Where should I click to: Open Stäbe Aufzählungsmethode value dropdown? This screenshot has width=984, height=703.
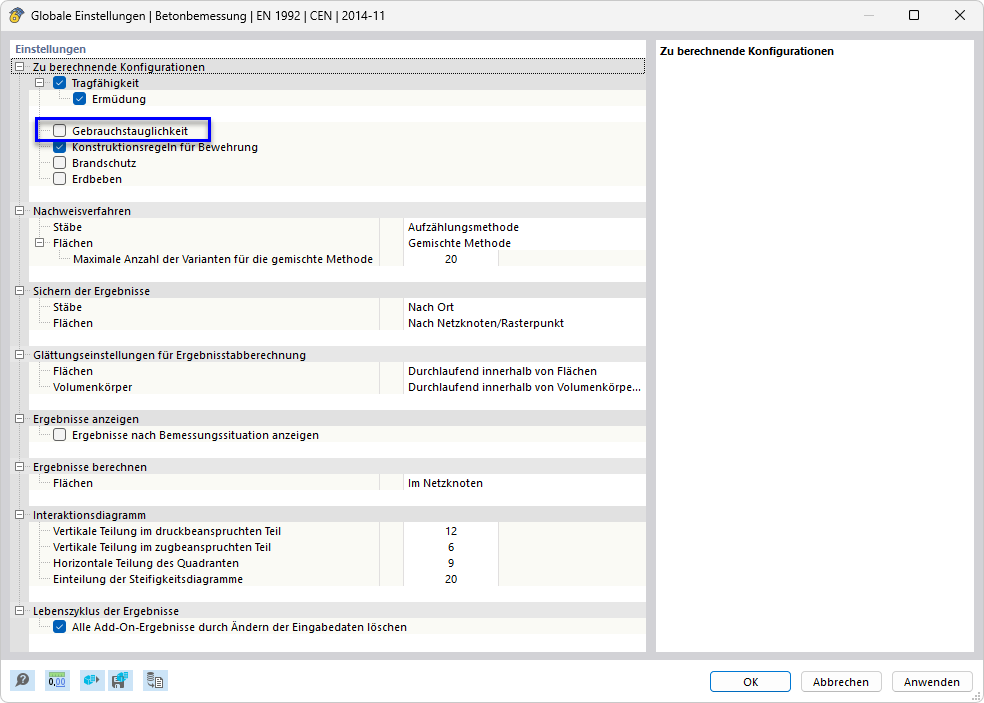click(524, 227)
